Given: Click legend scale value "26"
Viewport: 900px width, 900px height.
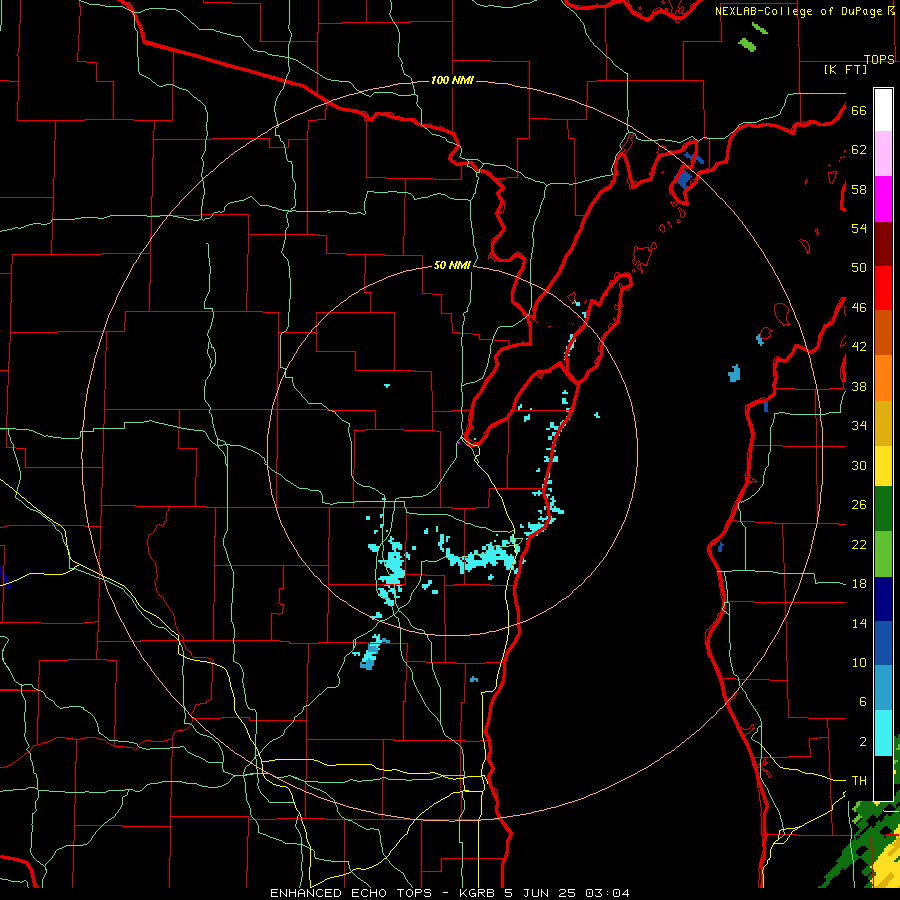Looking at the screenshot, I should click(x=859, y=505).
